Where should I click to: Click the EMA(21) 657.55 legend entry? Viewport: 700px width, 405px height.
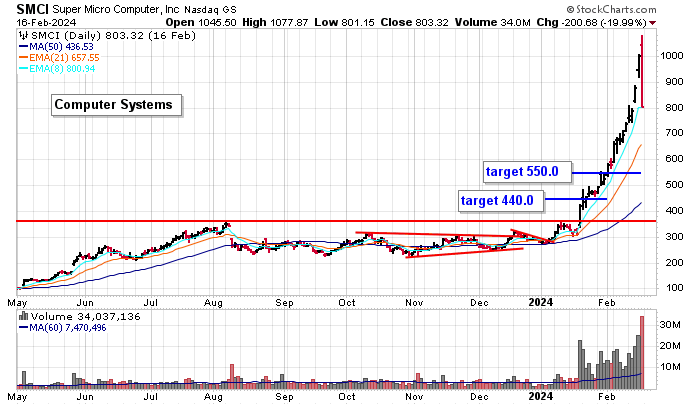(x=59, y=58)
